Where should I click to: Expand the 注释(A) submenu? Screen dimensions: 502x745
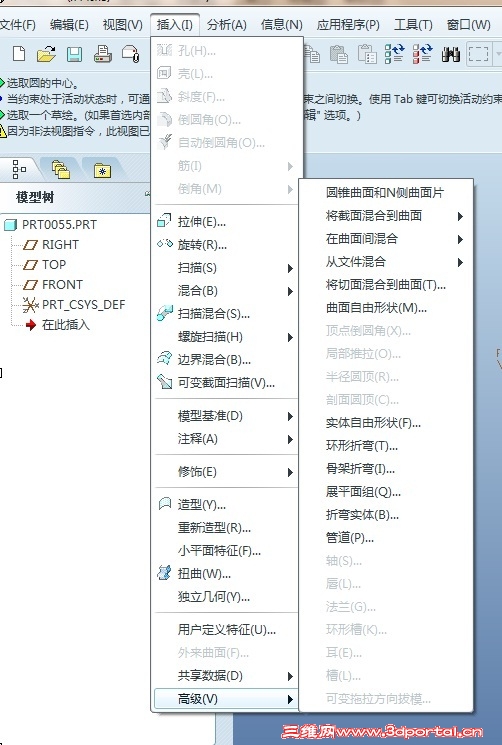coord(225,439)
